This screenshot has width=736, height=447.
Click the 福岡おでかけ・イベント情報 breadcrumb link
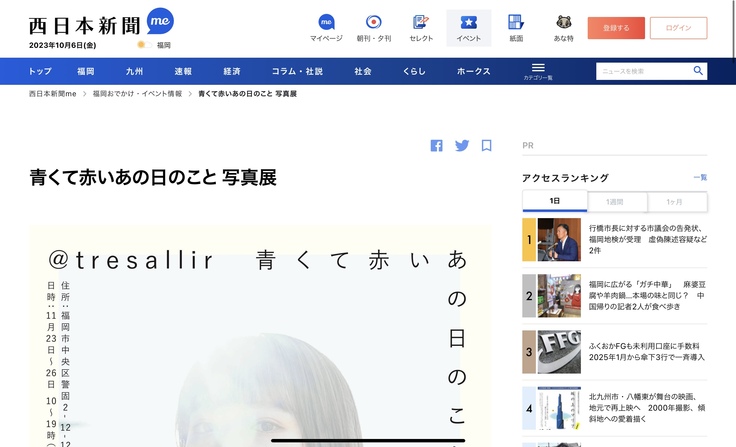pos(137,94)
